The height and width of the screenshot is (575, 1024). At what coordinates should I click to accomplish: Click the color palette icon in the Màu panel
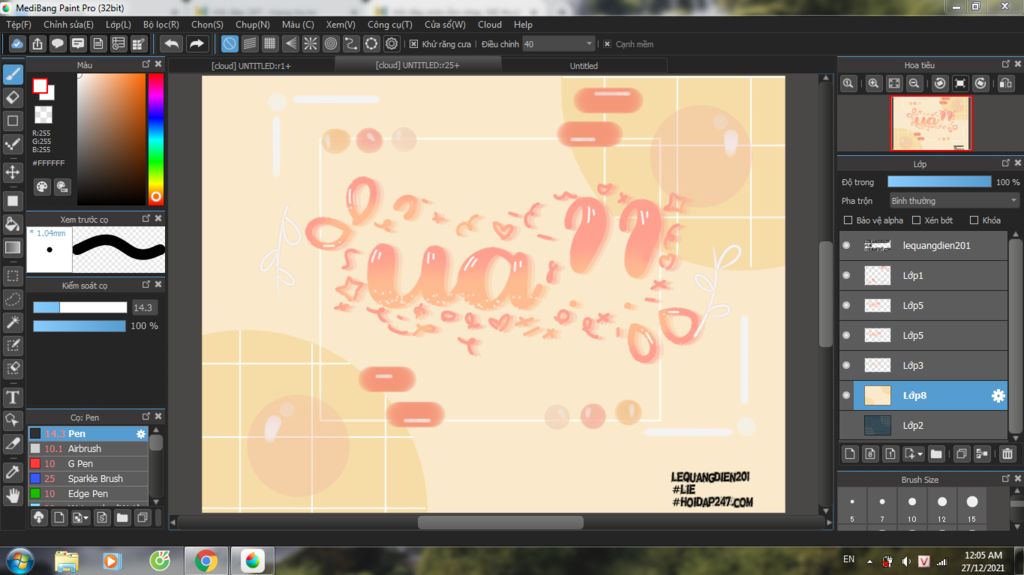[x=42, y=187]
